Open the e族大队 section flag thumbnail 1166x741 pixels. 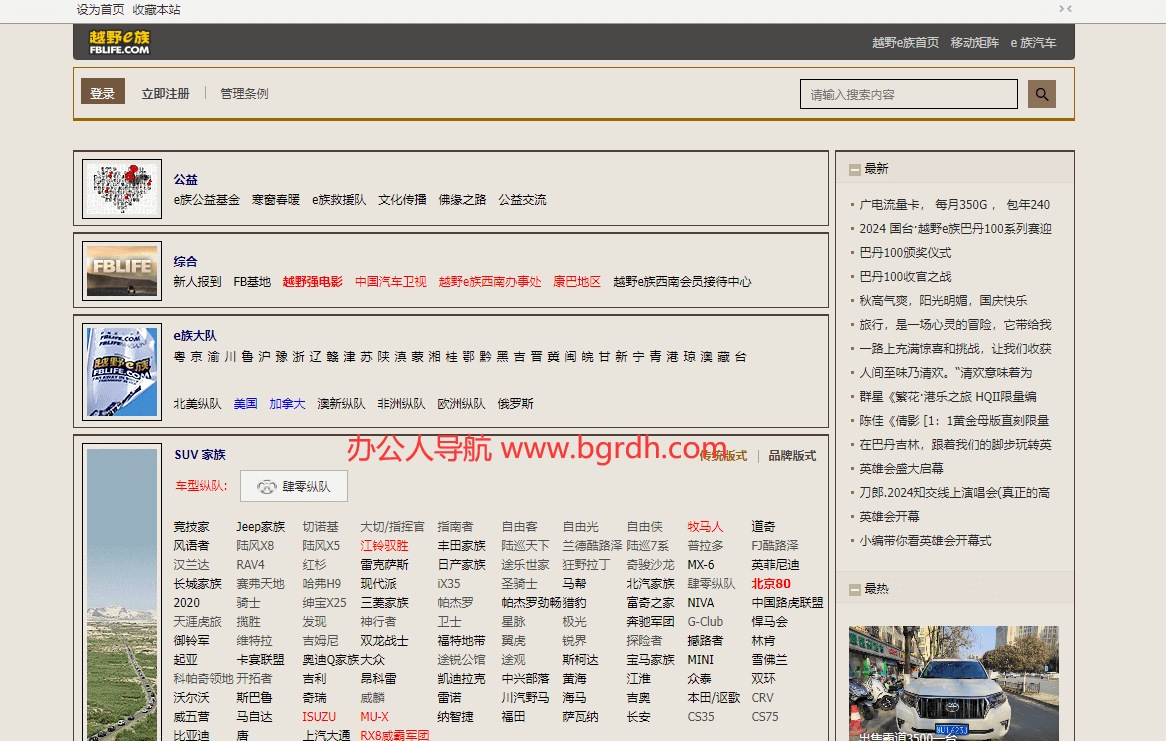(122, 372)
